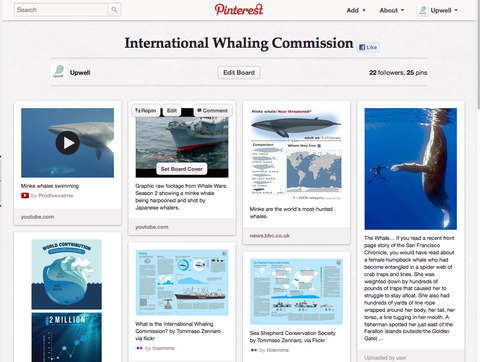
Task: Click the Upwell profile icon in top bar
Action: pos(422,10)
